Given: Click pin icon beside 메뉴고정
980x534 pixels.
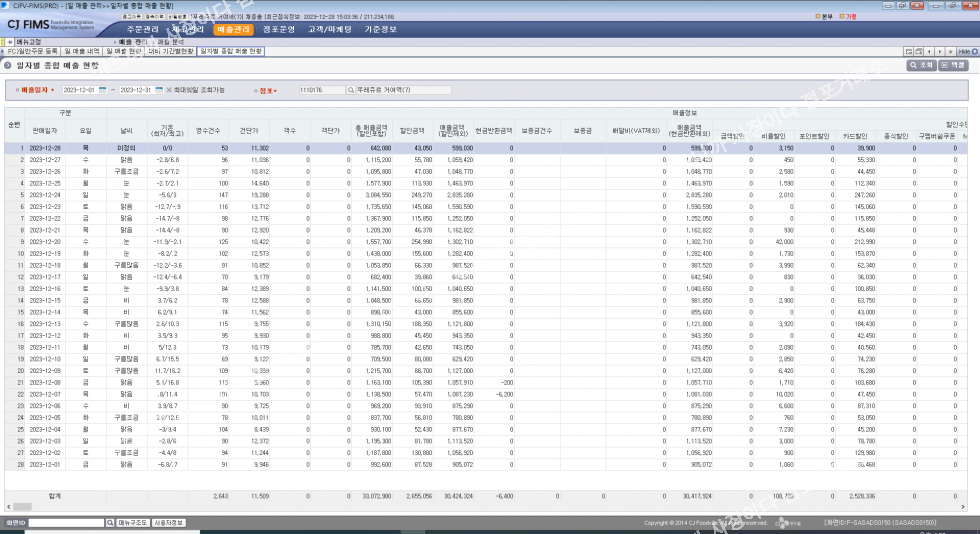Looking at the screenshot, I should point(9,42).
